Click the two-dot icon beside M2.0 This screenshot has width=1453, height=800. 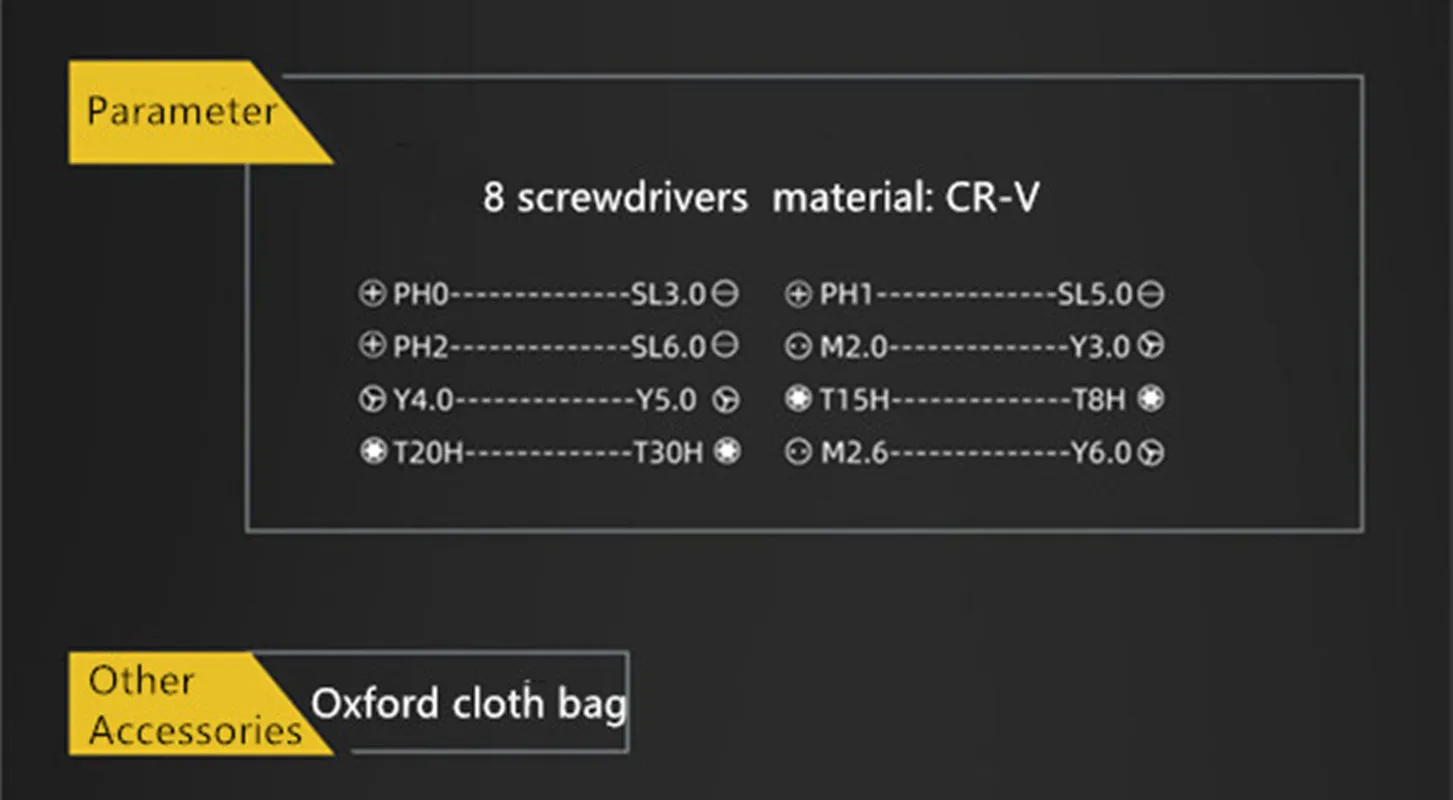point(797,347)
